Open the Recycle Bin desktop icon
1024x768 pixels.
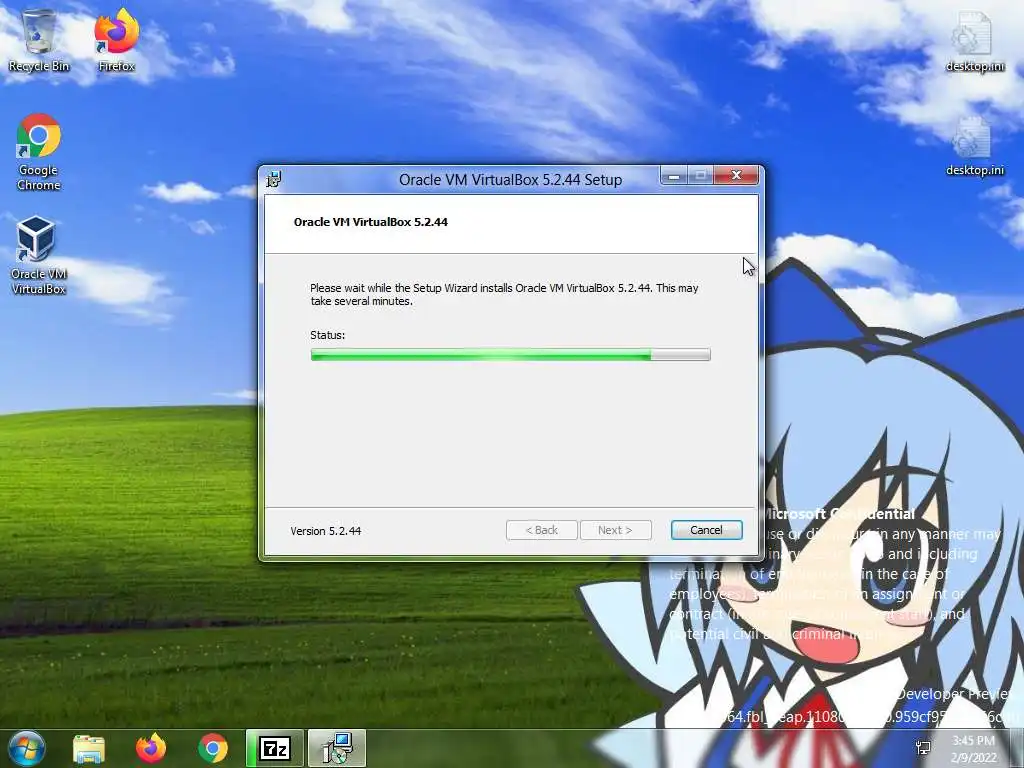(39, 40)
